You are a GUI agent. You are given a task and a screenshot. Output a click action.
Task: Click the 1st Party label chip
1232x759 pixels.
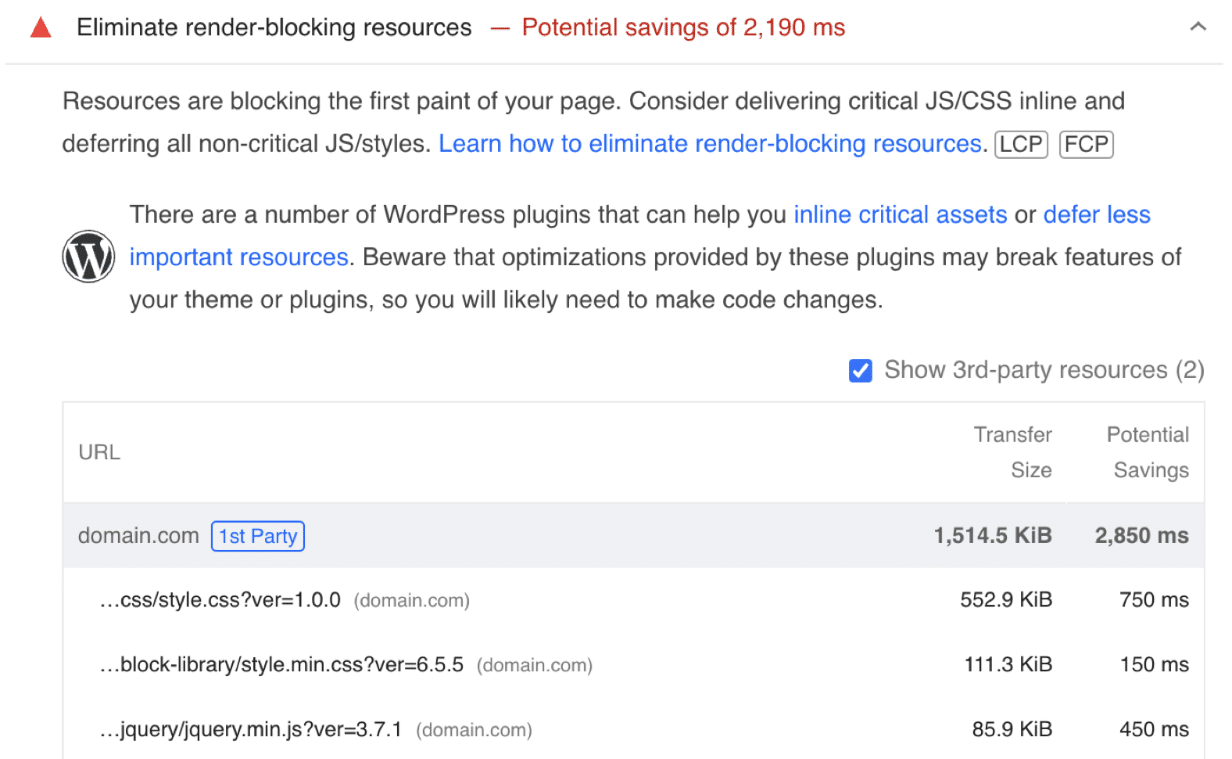point(258,536)
